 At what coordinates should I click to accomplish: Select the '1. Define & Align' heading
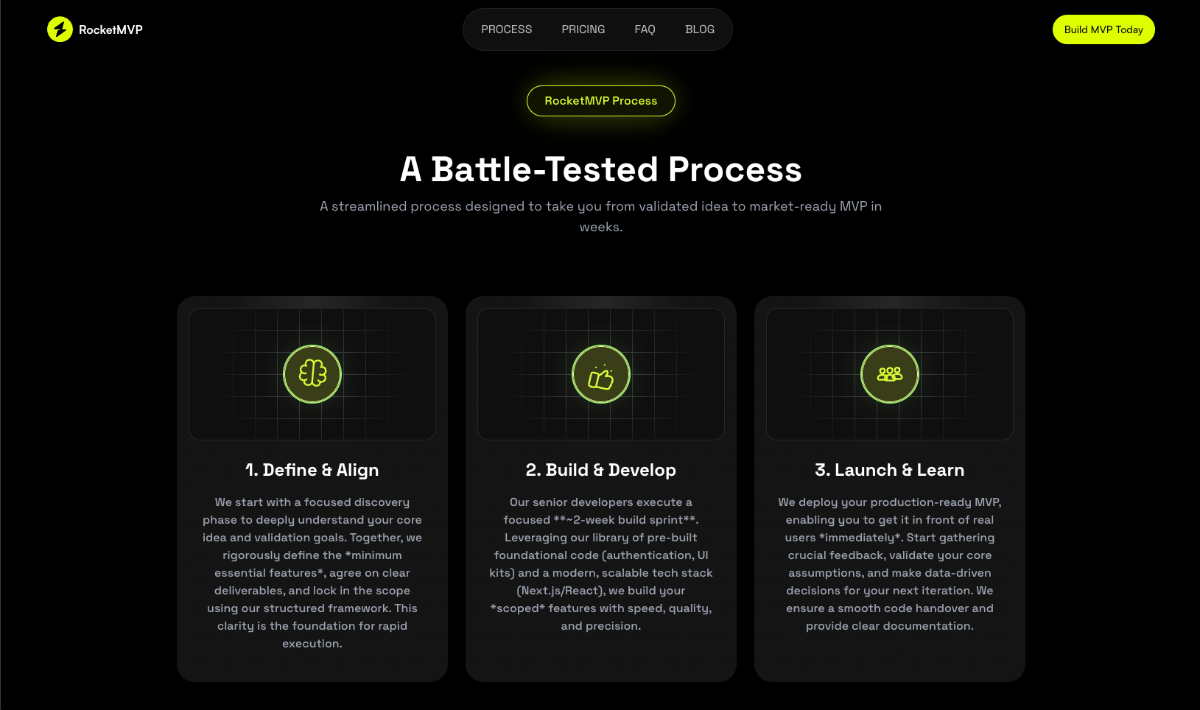[312, 470]
